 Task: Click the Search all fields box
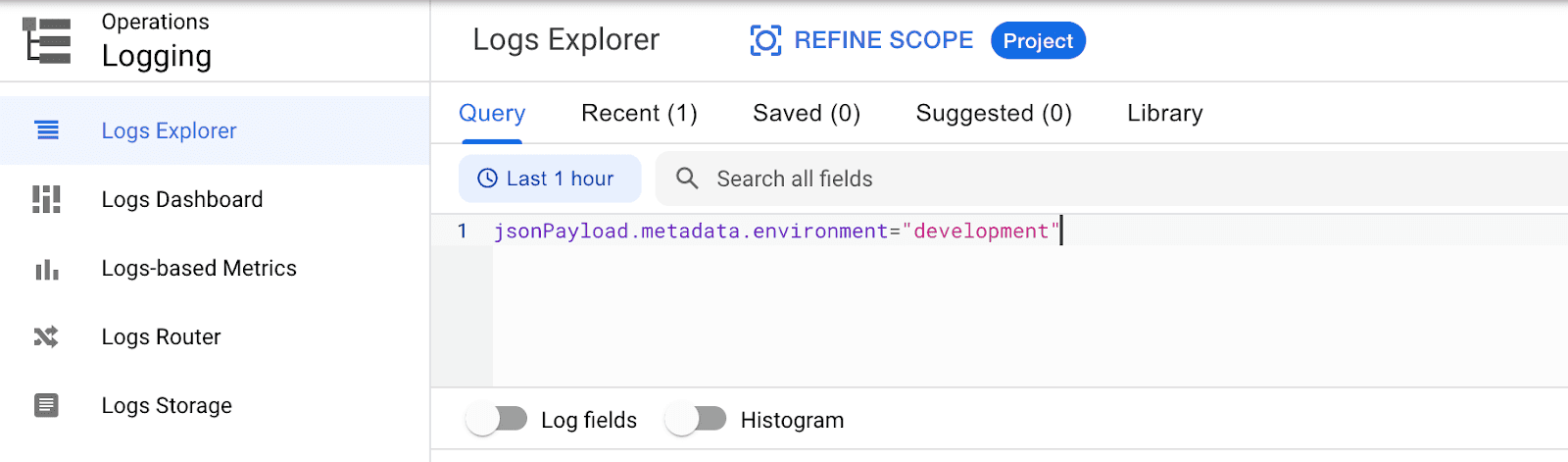[1111, 179]
